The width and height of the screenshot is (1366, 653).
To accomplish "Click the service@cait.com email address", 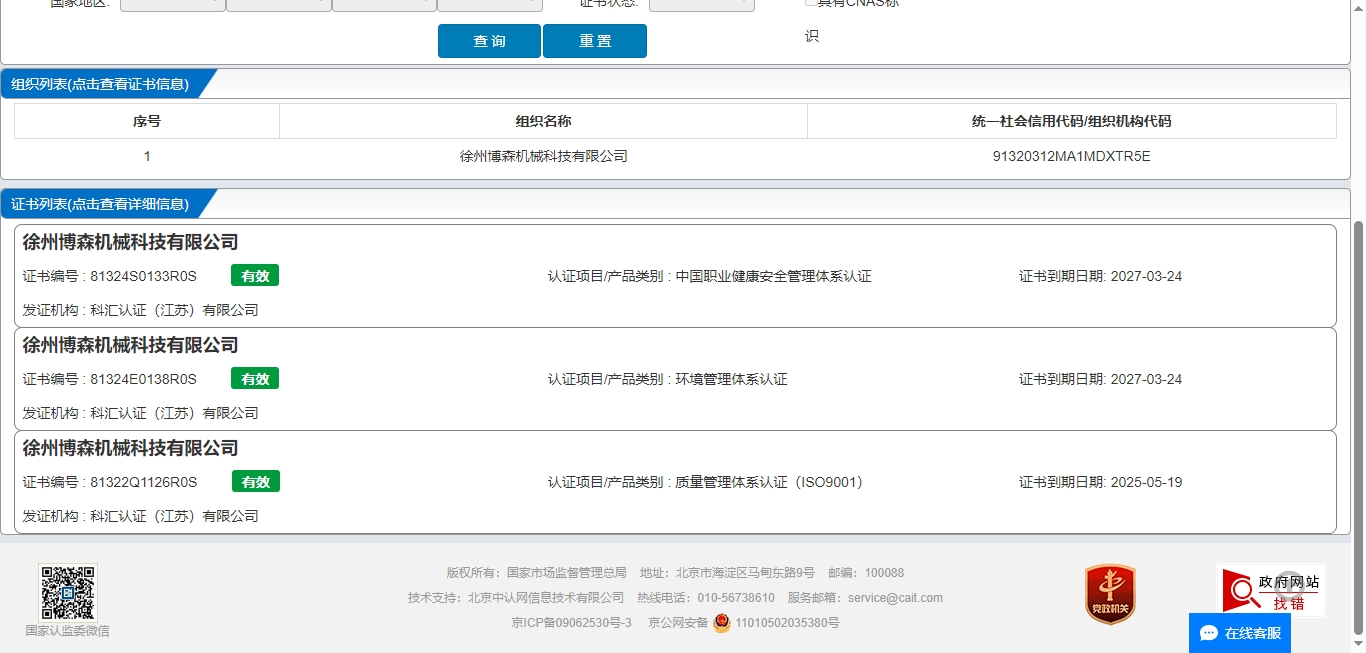I will click(895, 598).
